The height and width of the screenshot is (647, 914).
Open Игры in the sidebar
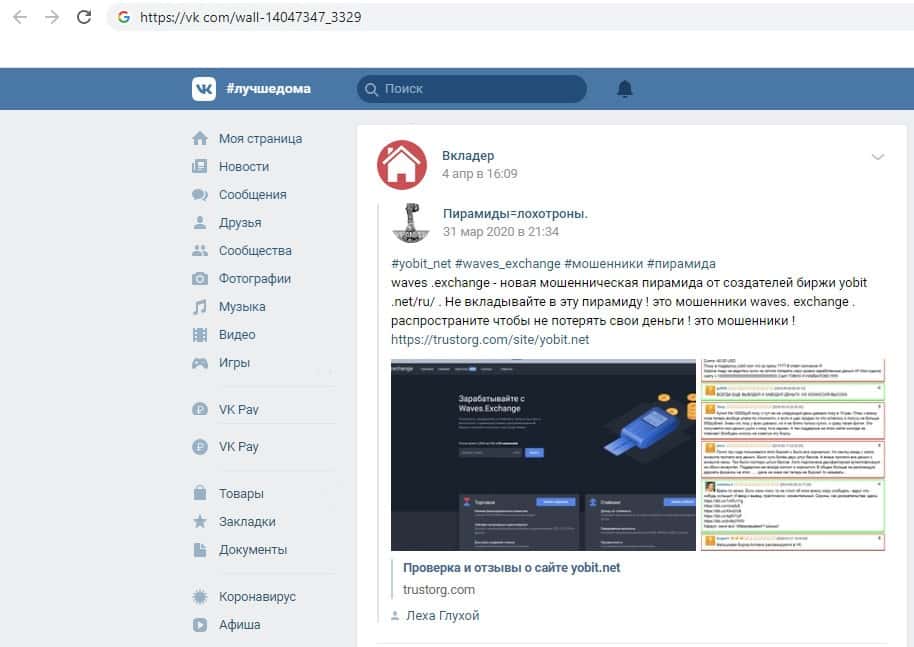click(x=234, y=363)
